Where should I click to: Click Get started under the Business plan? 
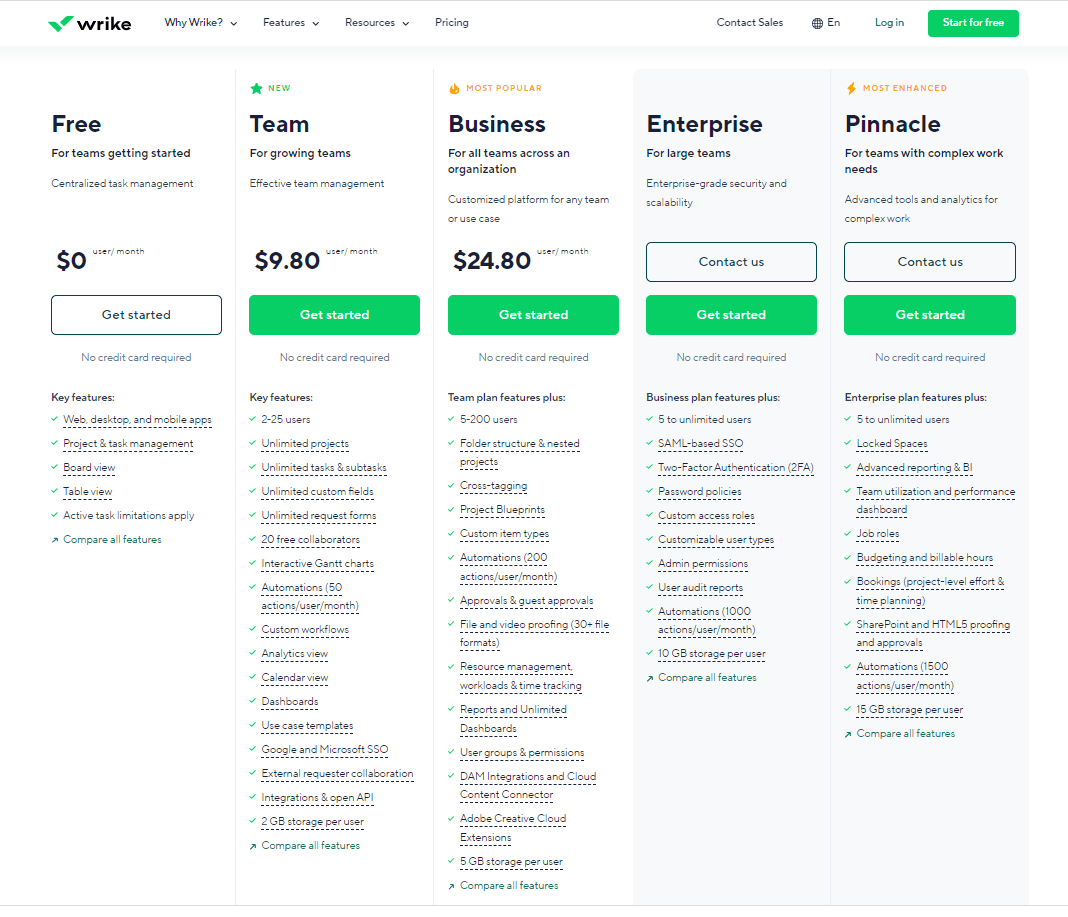533,315
